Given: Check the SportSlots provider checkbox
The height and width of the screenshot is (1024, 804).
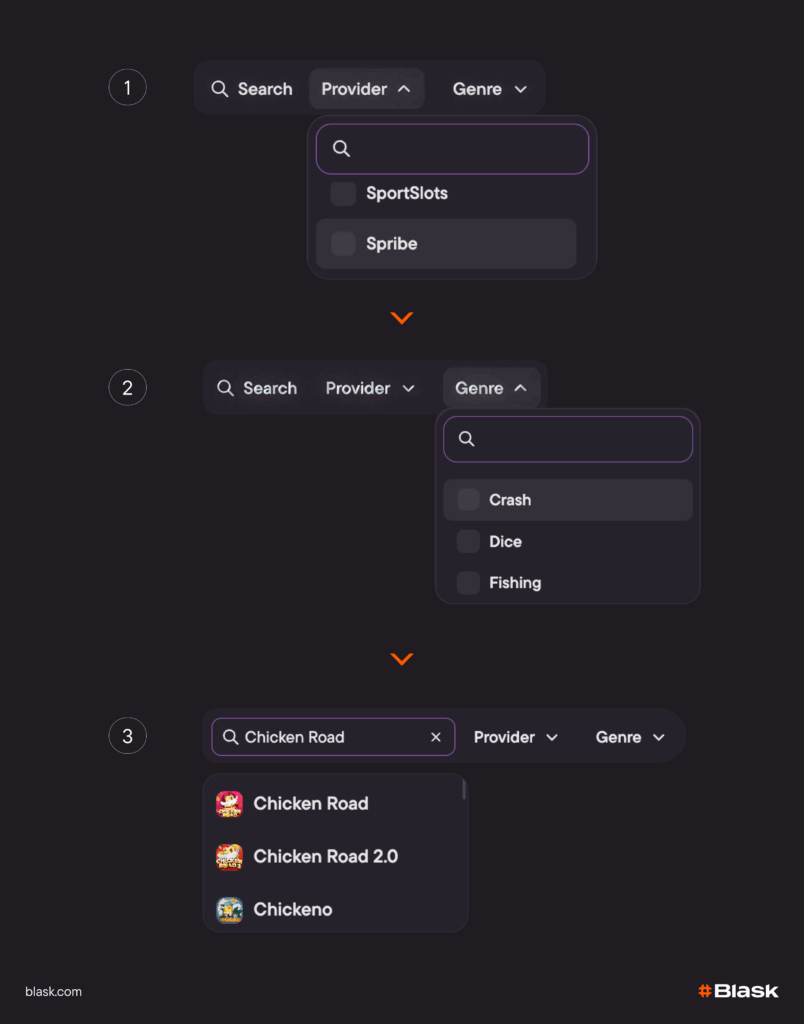Looking at the screenshot, I should [x=343, y=194].
